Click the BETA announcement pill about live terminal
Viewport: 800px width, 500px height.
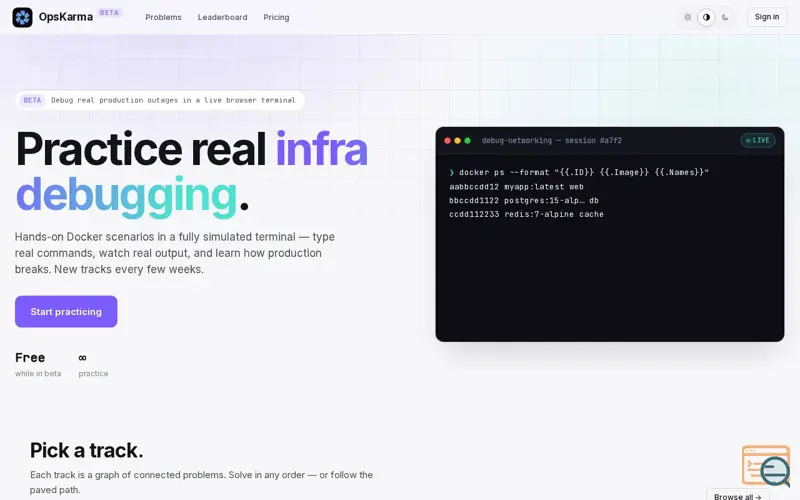(160, 100)
